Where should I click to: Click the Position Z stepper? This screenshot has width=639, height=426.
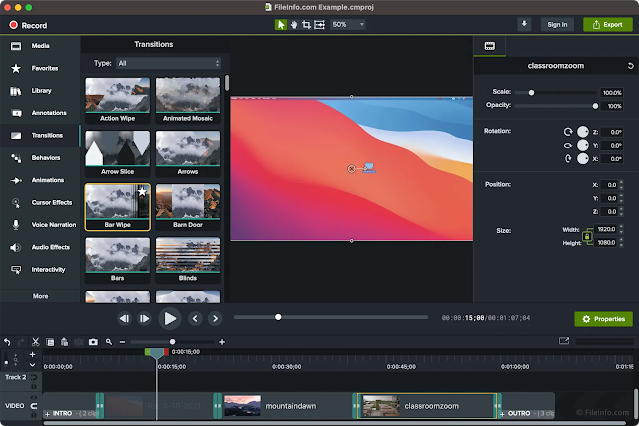[x=621, y=211]
